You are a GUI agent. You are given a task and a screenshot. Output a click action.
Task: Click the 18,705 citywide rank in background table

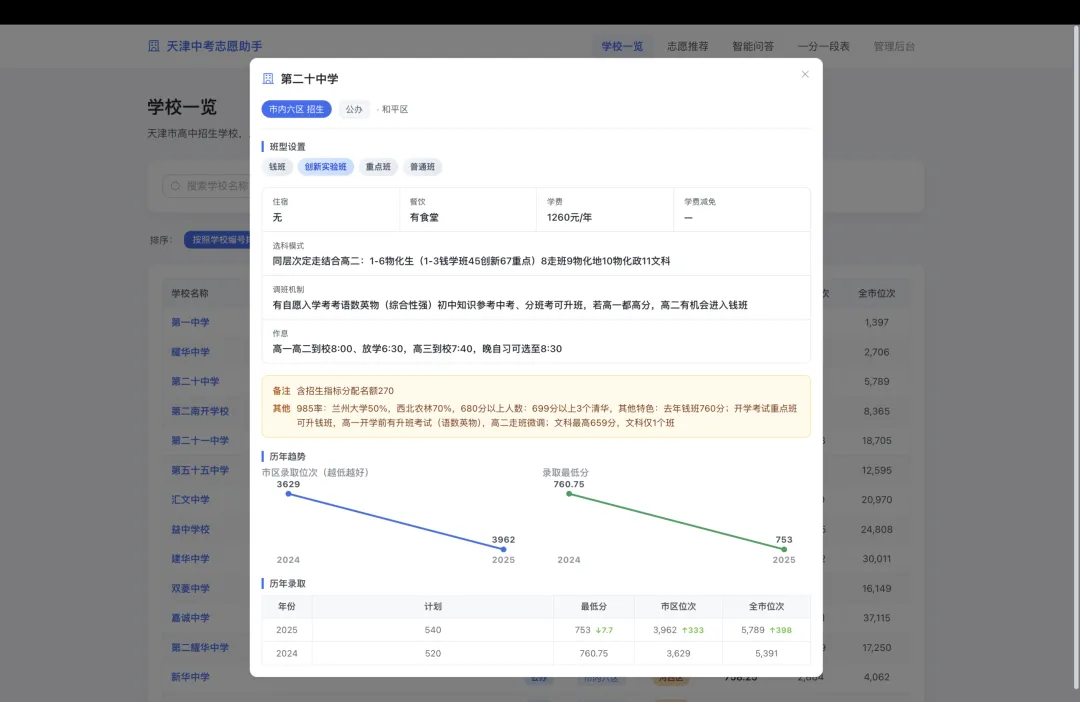pos(876,441)
